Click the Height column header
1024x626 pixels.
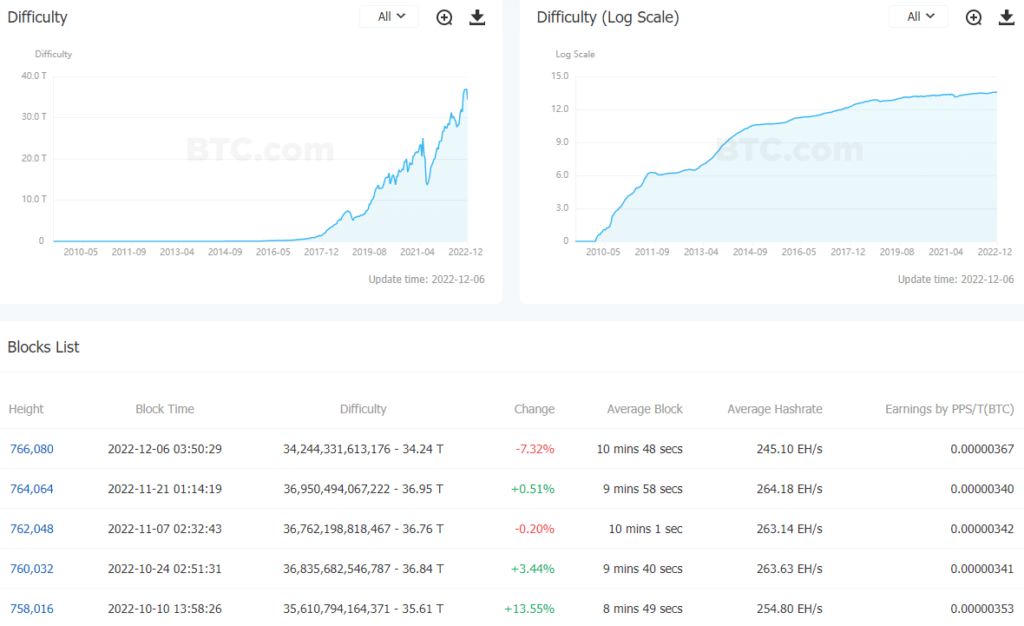coord(26,409)
